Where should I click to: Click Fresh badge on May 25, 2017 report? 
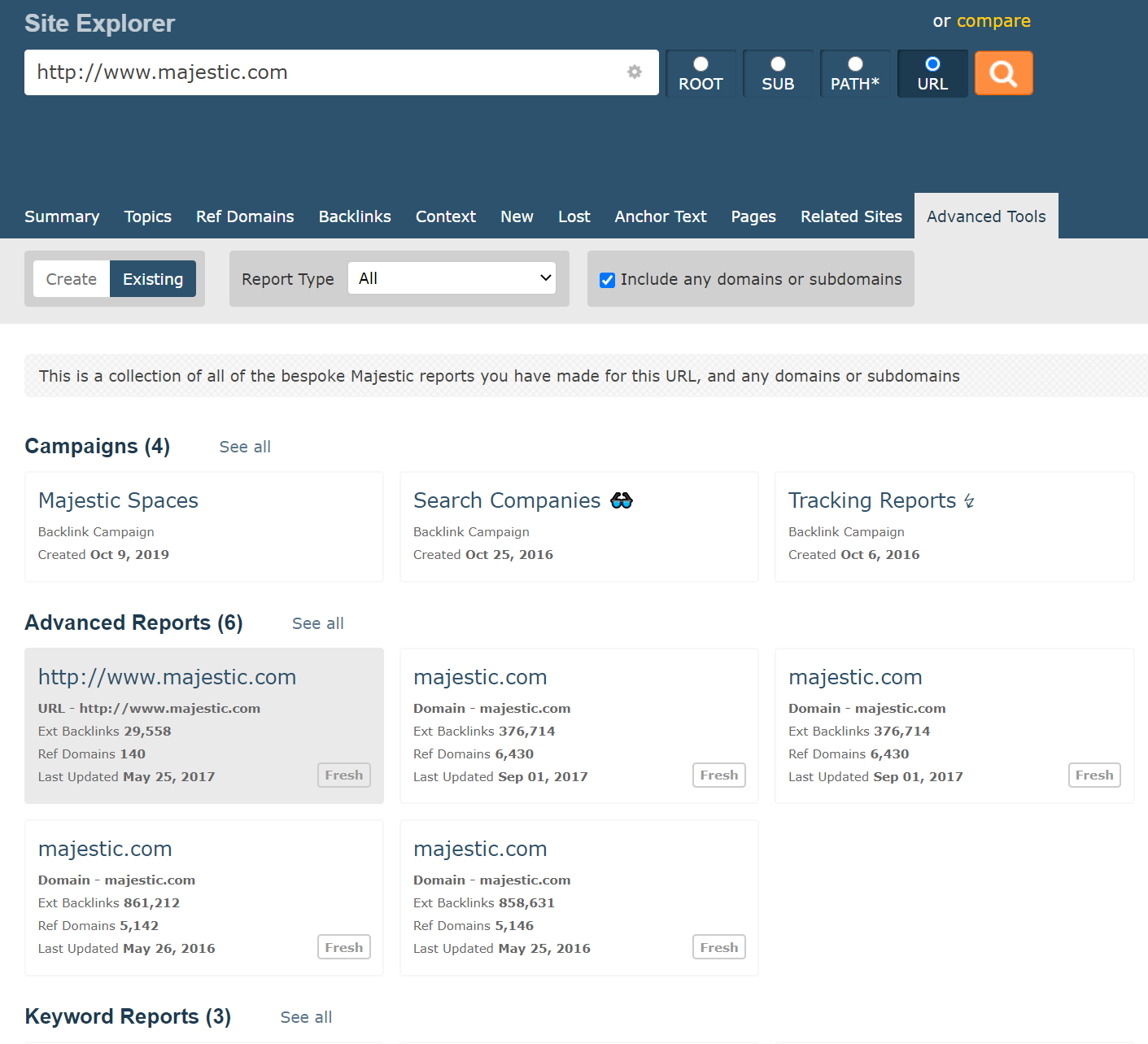[344, 775]
